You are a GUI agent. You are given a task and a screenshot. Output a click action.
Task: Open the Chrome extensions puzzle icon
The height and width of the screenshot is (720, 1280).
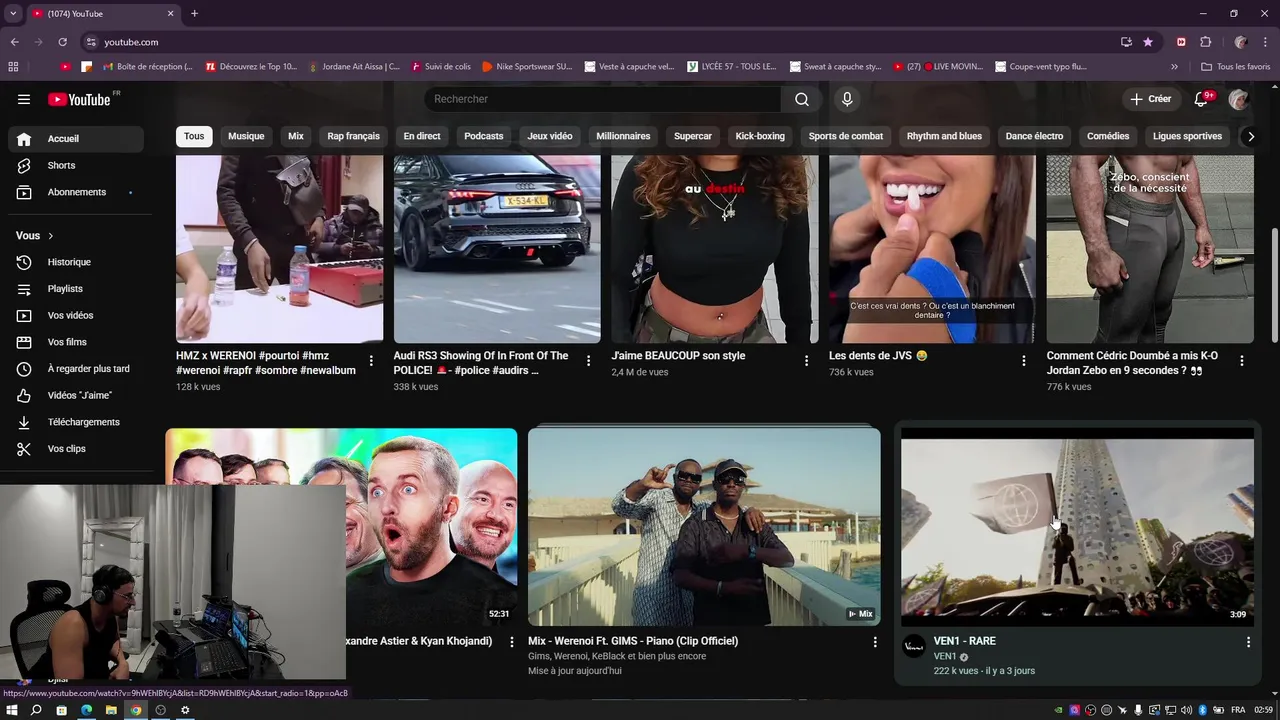tap(1205, 42)
